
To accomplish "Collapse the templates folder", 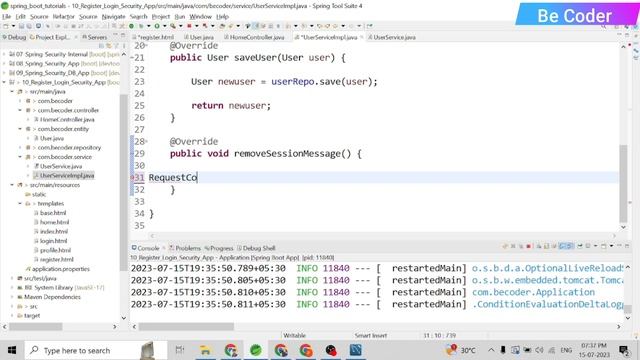I will coord(20,203).
